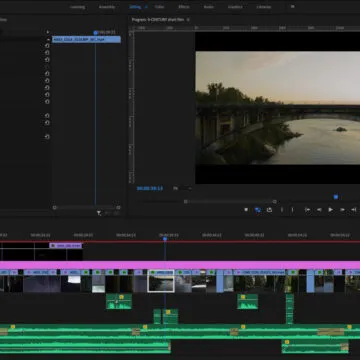This screenshot has height=360, width=360.
Task: Show more workspaces via overflow chevrons
Action: [293, 6]
